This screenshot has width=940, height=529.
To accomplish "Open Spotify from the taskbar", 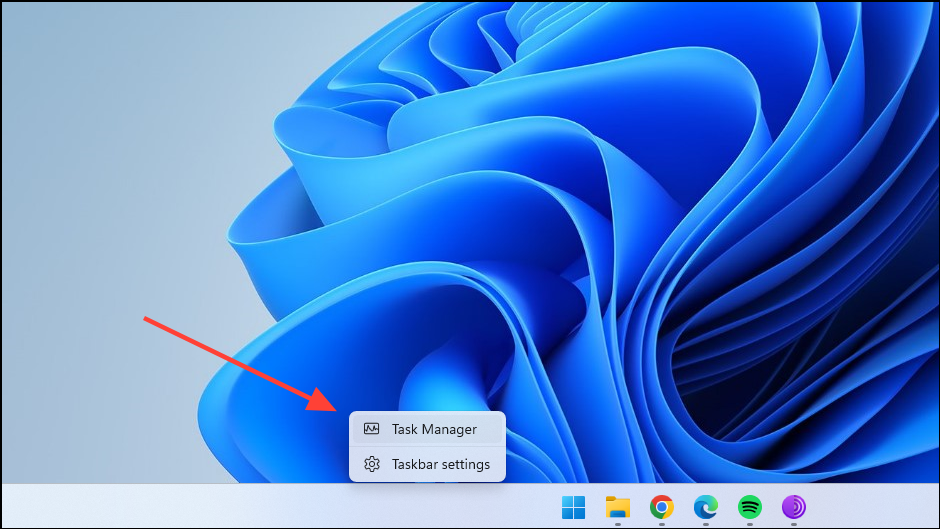I will coord(750,507).
